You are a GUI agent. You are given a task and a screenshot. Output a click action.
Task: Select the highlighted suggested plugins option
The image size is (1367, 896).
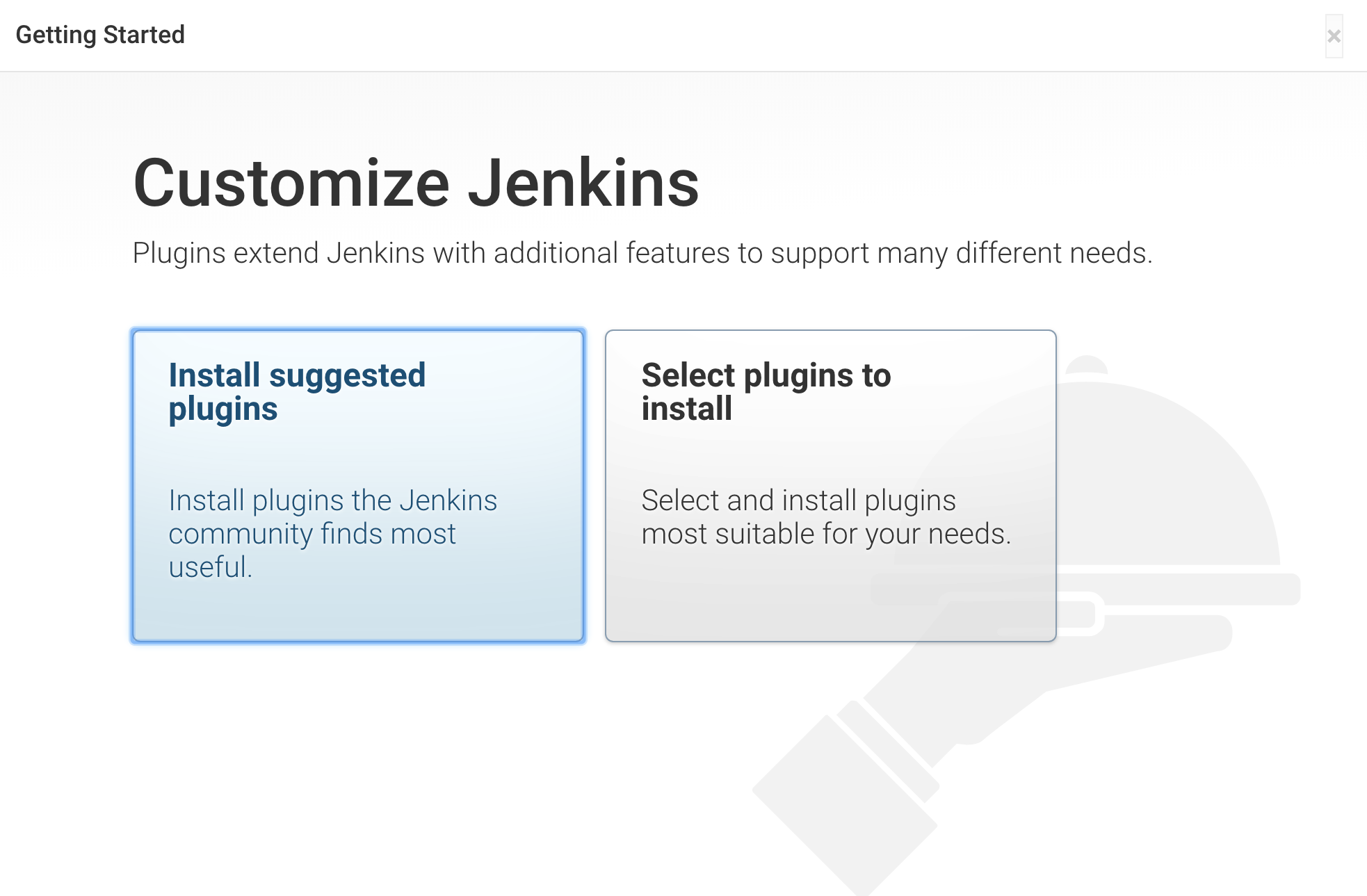pos(357,487)
